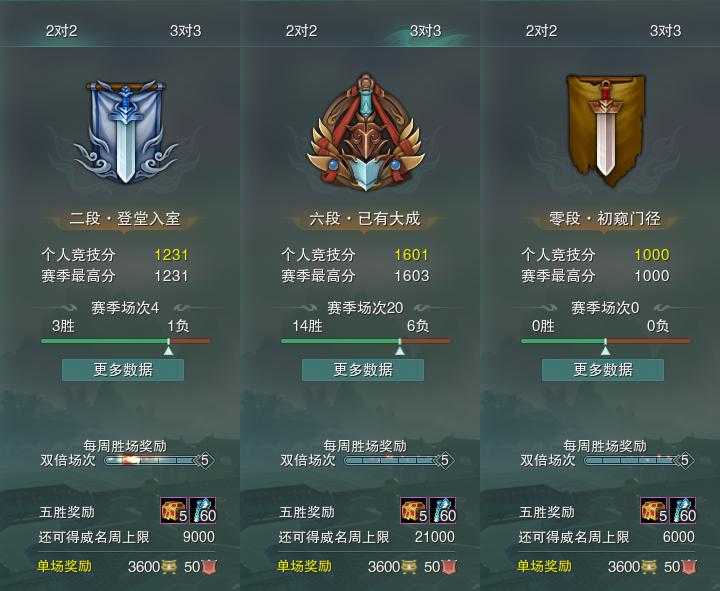Click the red helmet rank emblem for 六段
Screen dimensions: 720x591
click(x=365, y=133)
